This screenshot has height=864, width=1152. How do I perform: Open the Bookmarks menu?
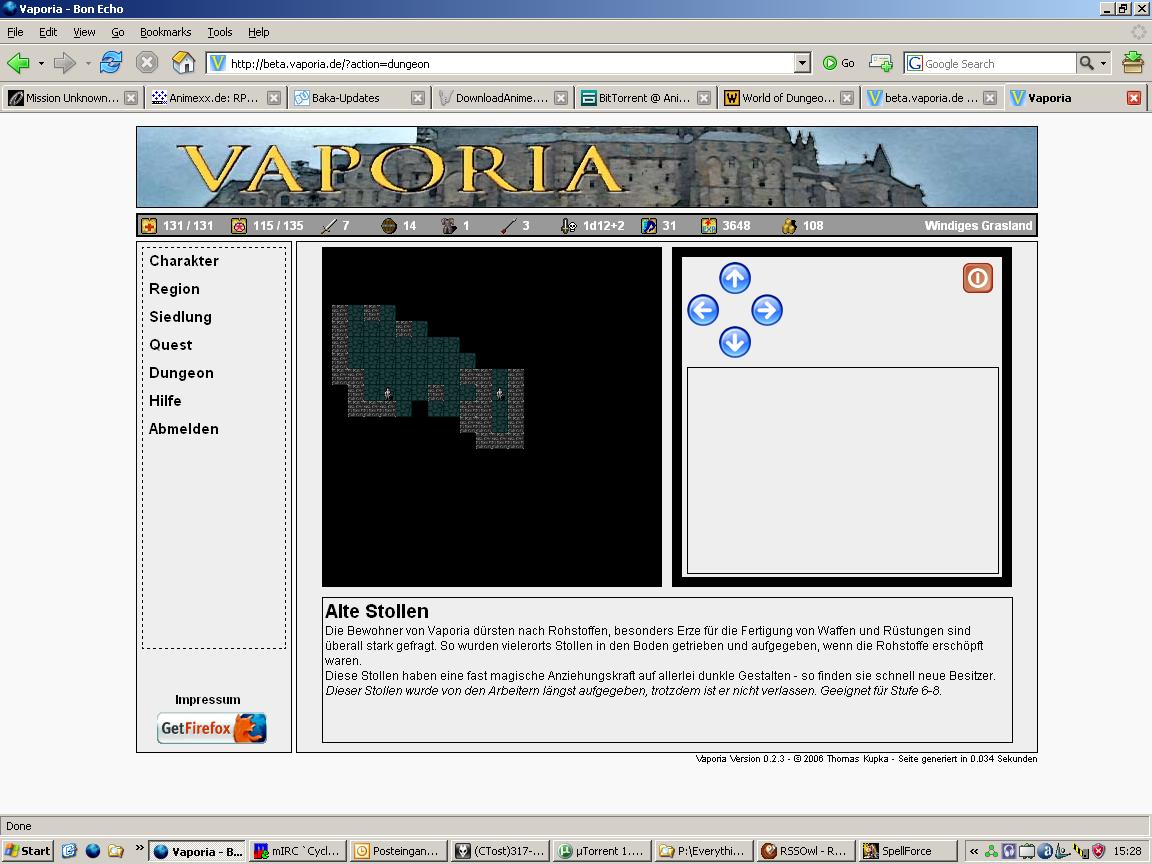point(165,32)
